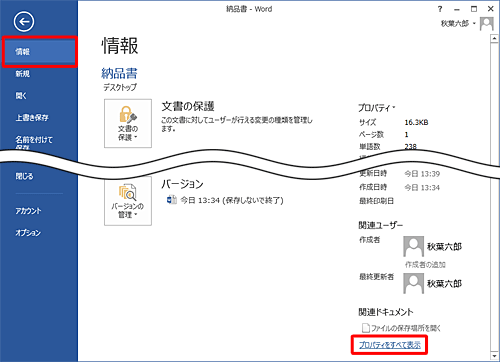Image resolution: width=500 pixels, height=362 pixels.
Task: Click the デスクトップ location text
Action: (120, 87)
